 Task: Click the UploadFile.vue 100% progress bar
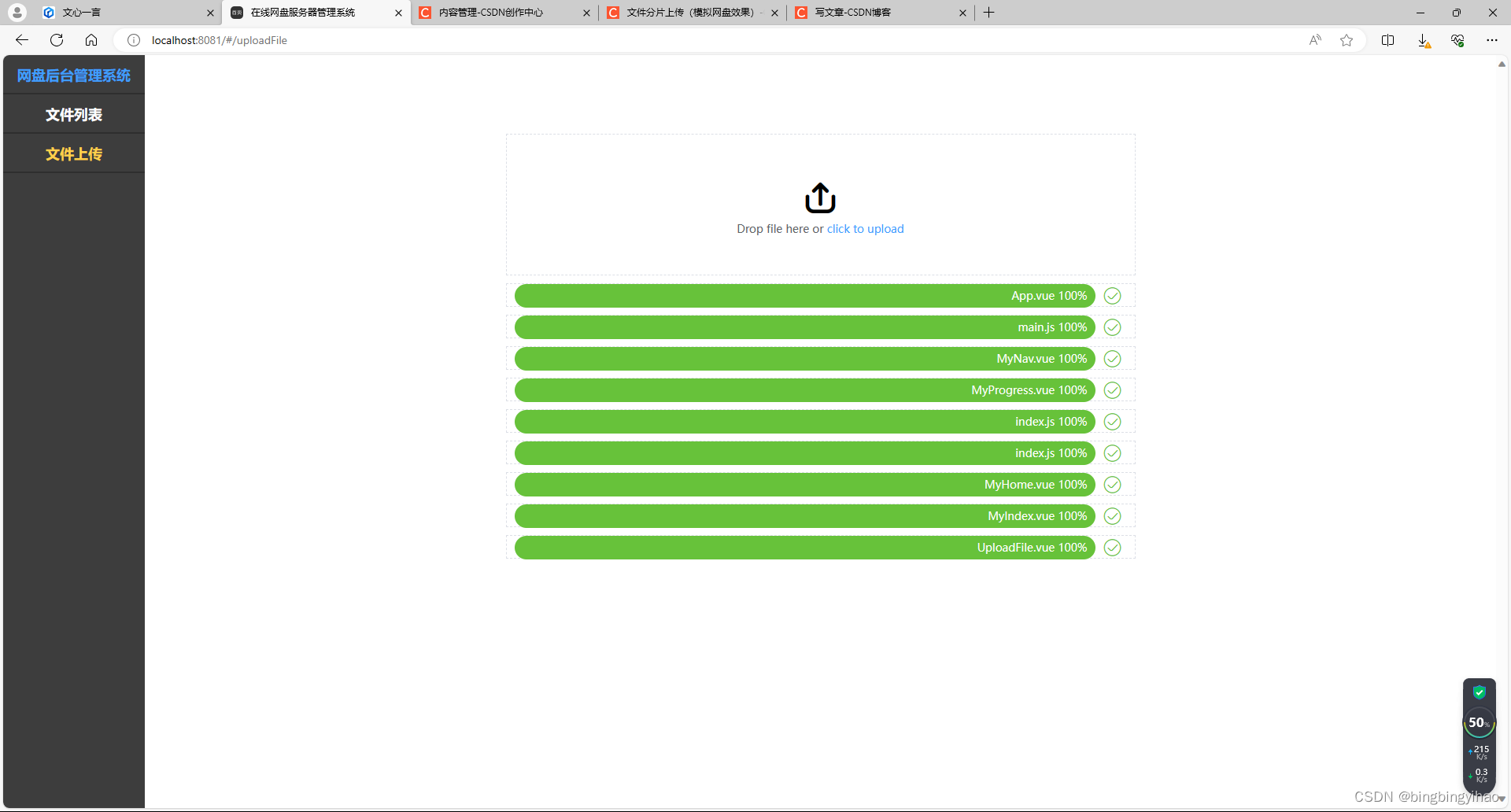point(804,548)
